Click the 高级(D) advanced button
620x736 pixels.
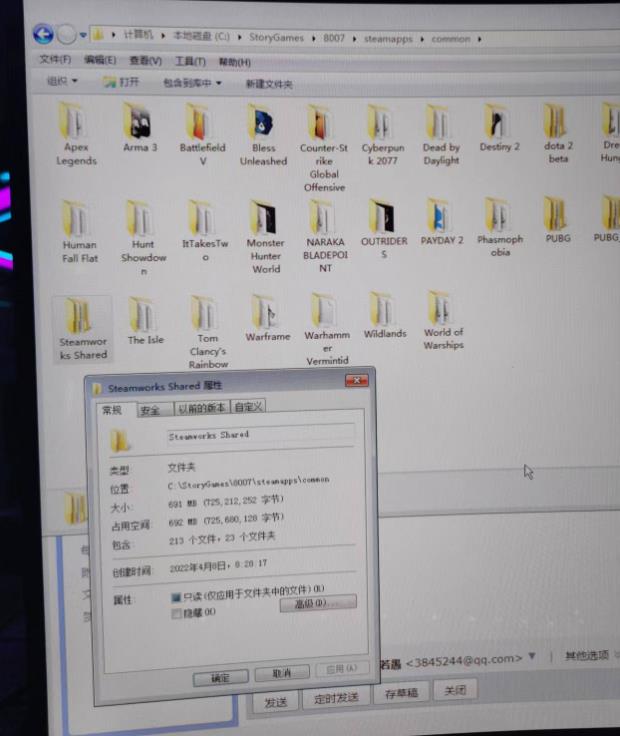click(318, 603)
